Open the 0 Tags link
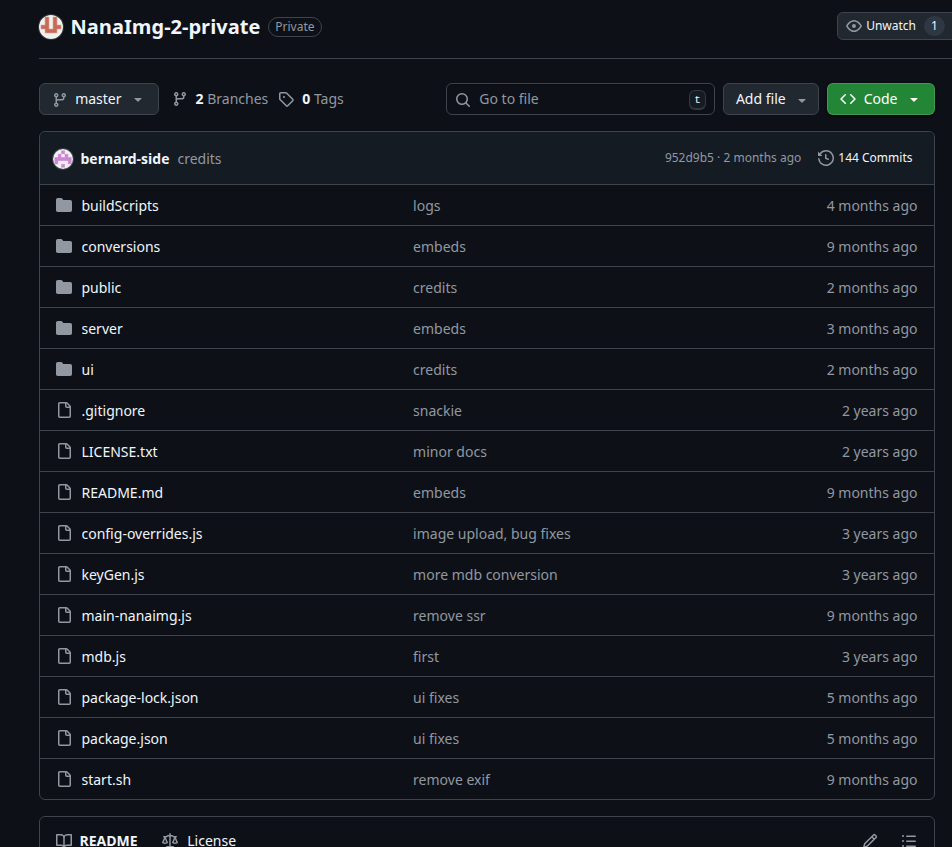The height and width of the screenshot is (847, 952). (311, 99)
